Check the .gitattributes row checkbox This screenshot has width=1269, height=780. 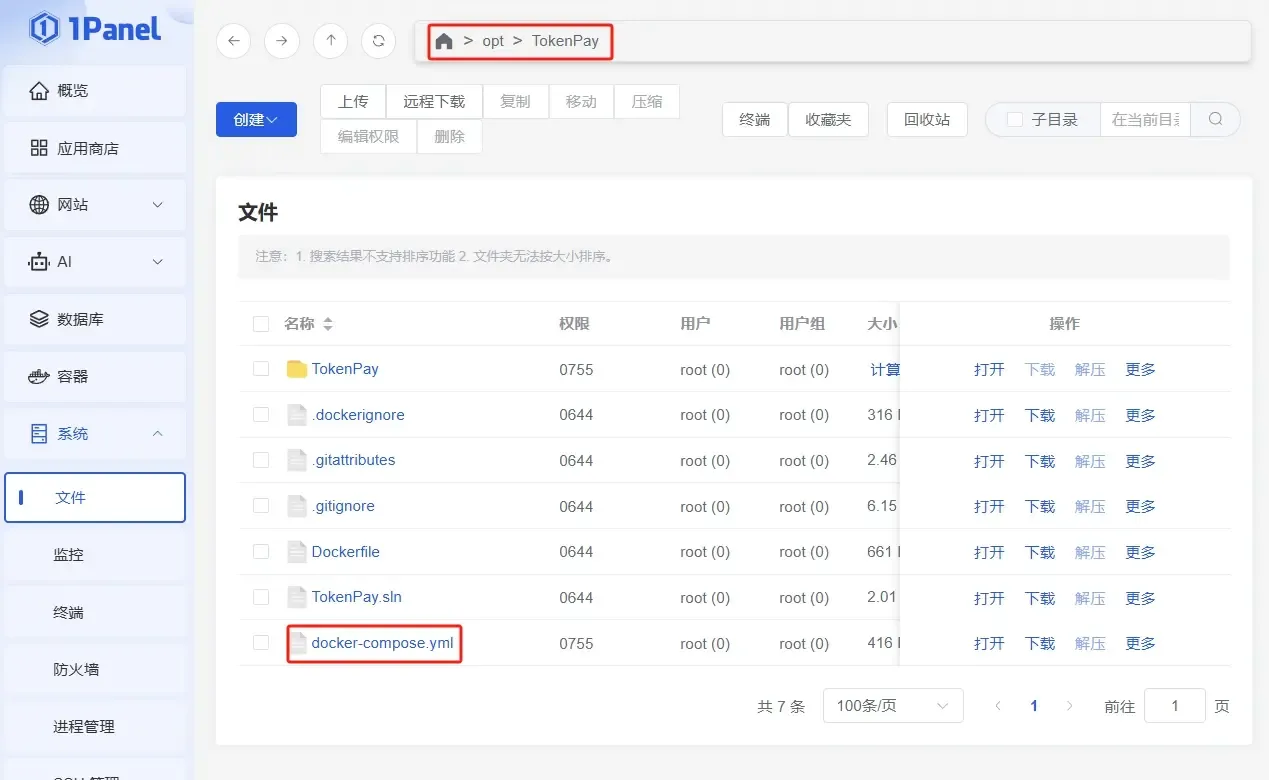(261, 460)
